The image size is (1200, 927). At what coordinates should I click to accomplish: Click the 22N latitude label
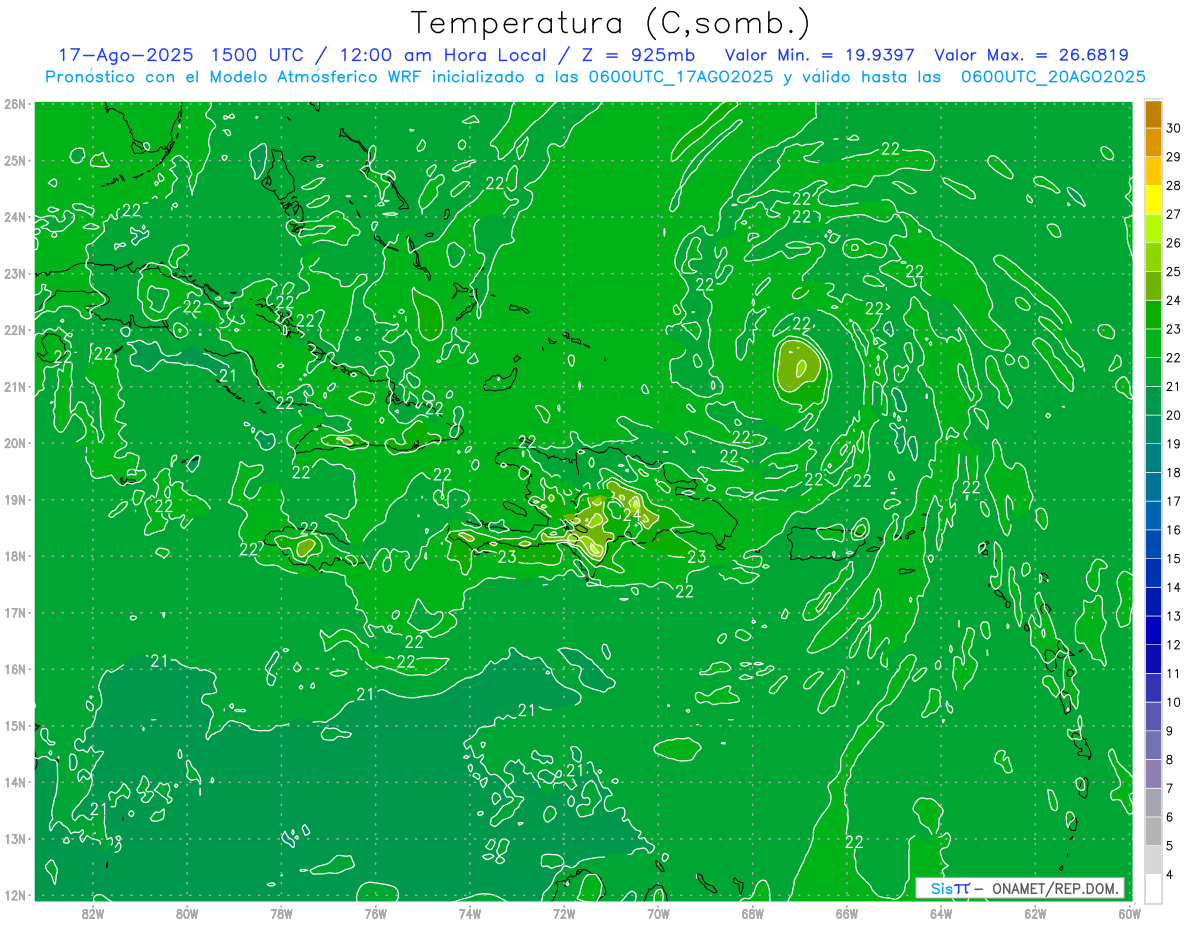click(x=15, y=330)
